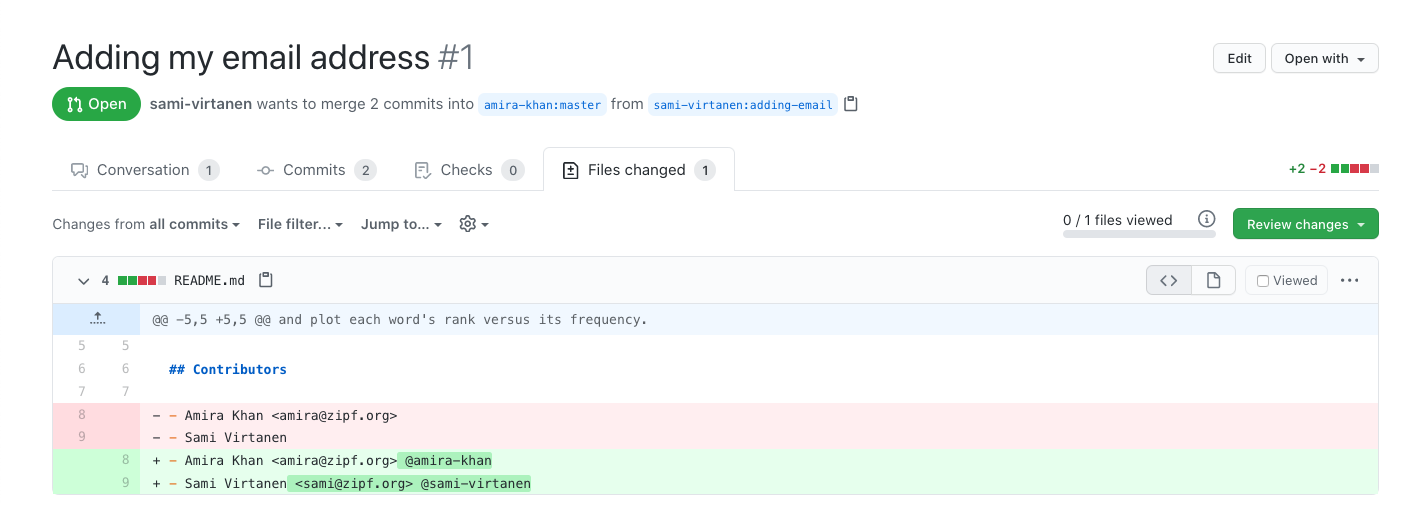Open the File filter dropdown

300,224
